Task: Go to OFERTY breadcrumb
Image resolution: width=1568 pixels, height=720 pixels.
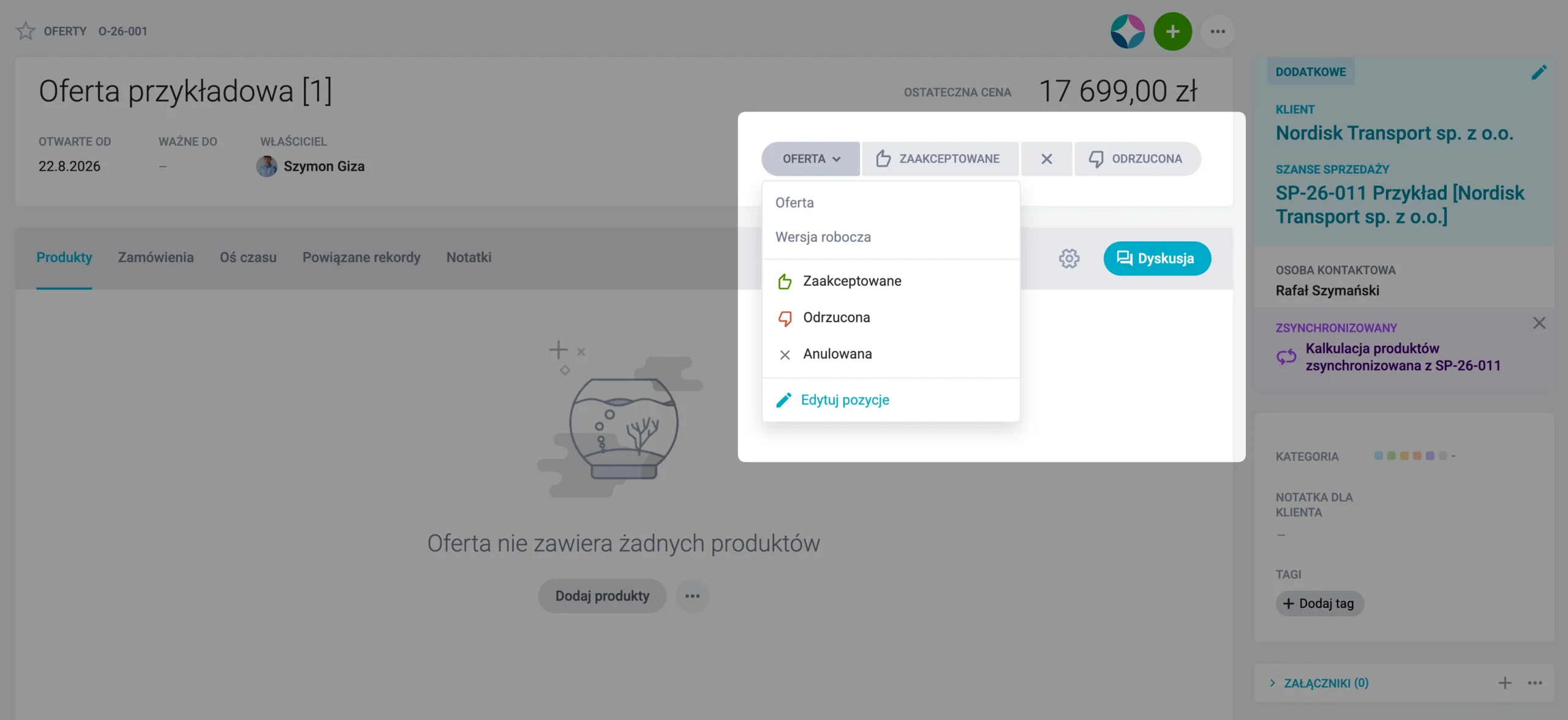Action: tap(65, 31)
